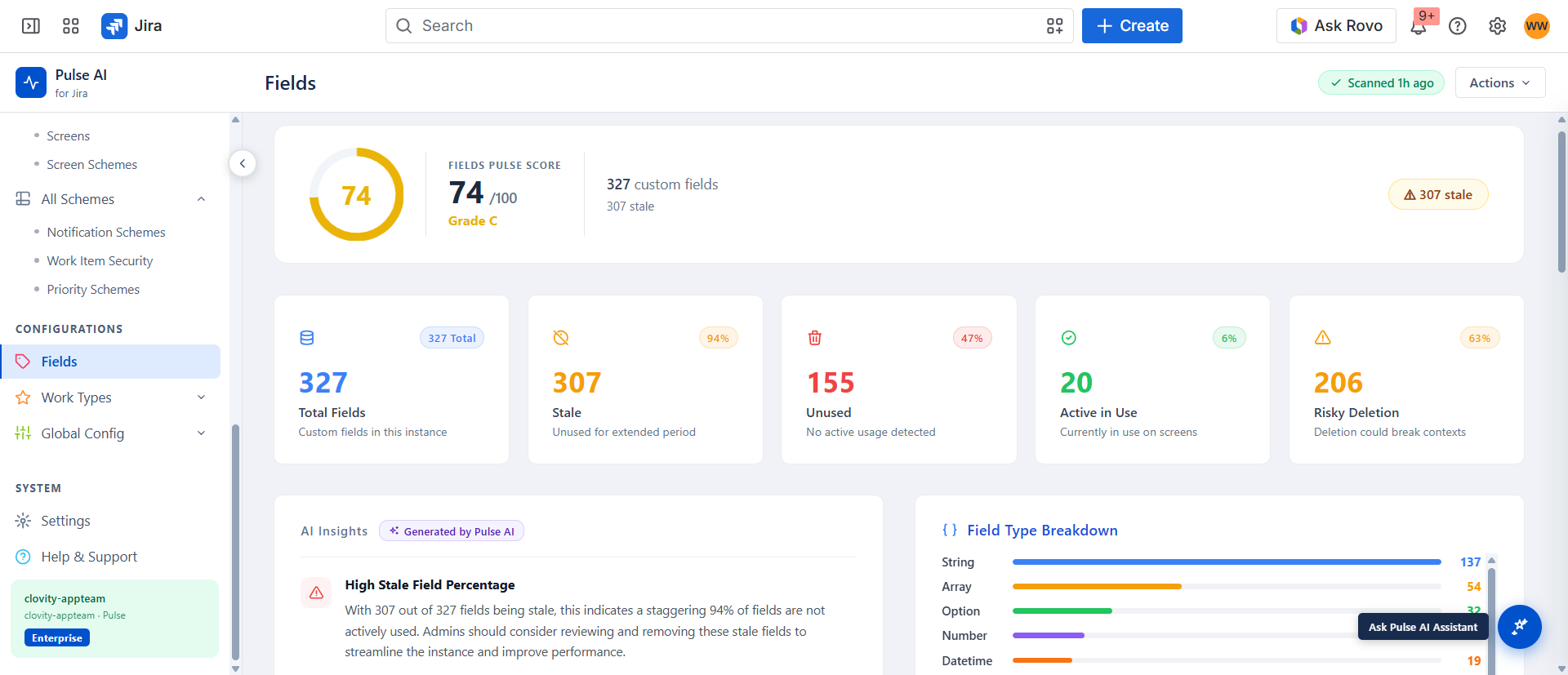Screen dimensions: 1568x675
Task: Click the 137 String count
Action: click(1470, 562)
